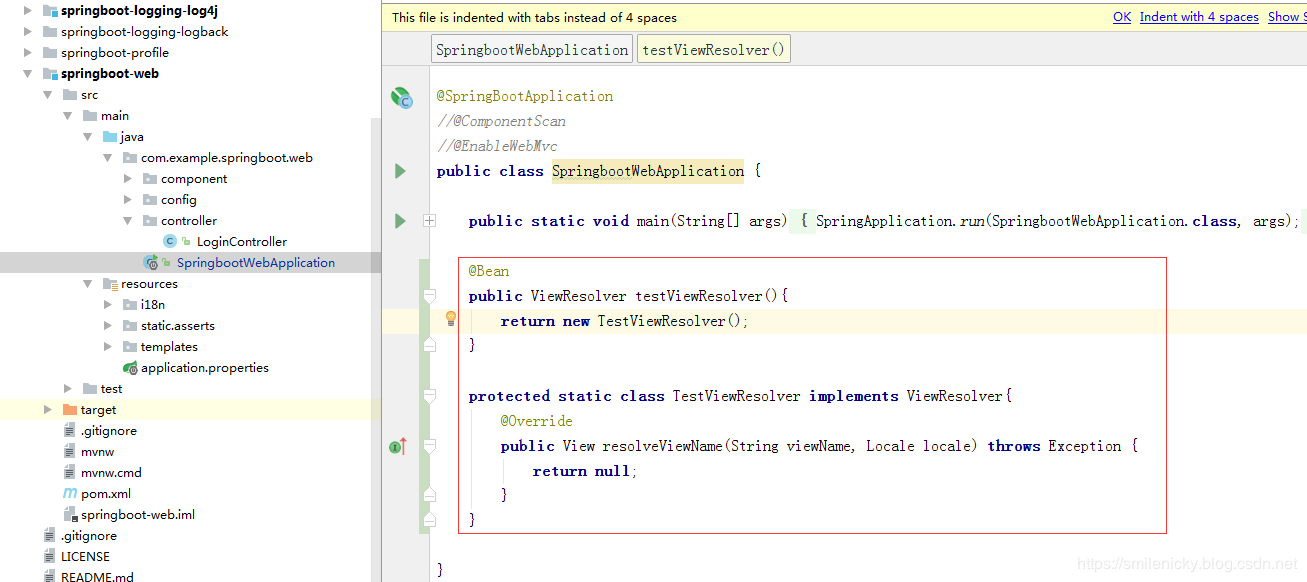The width and height of the screenshot is (1307, 582).
Task: Click the OK link in indentation banner
Action: pos(1122,17)
